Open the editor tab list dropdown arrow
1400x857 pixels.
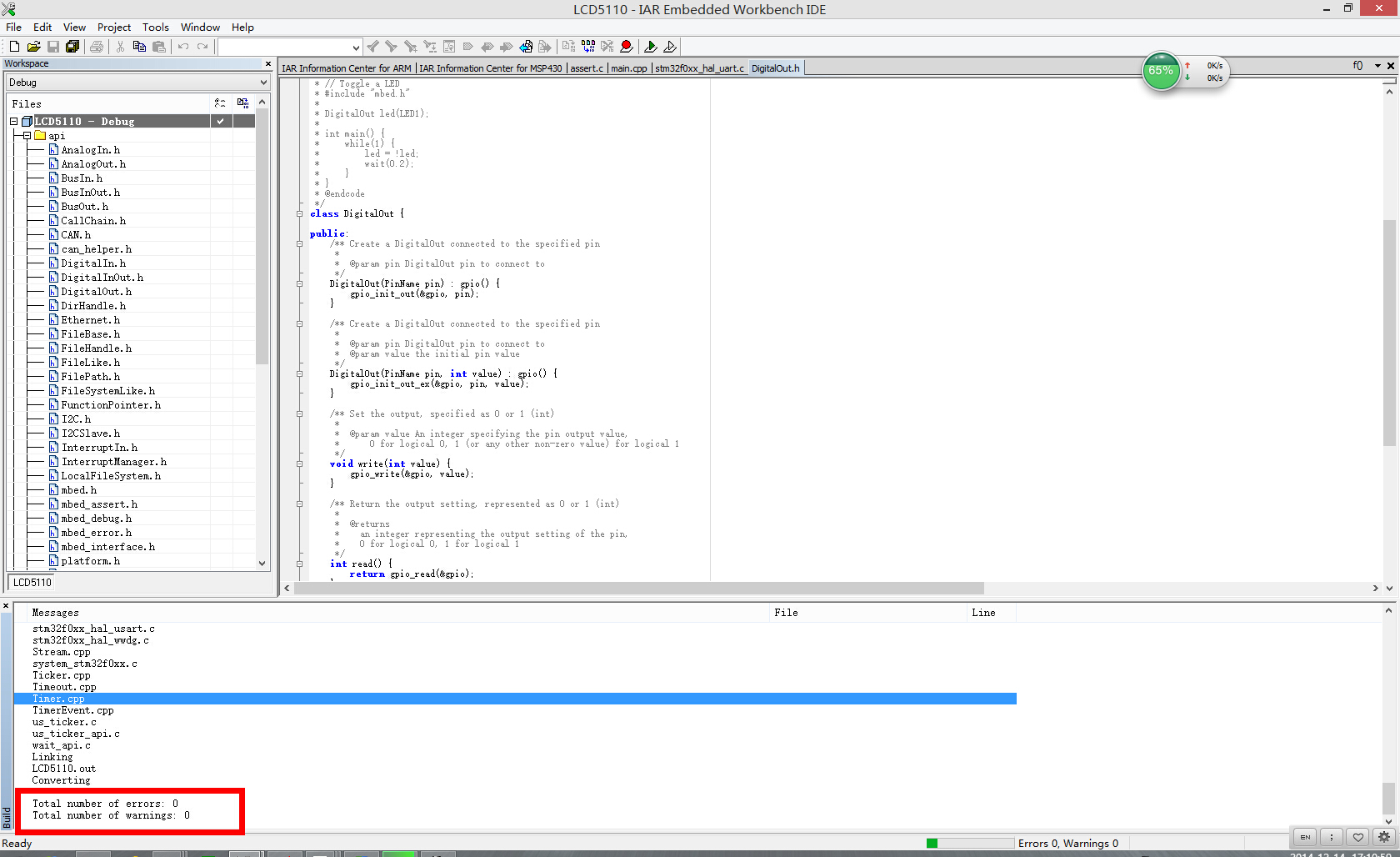point(1377,66)
